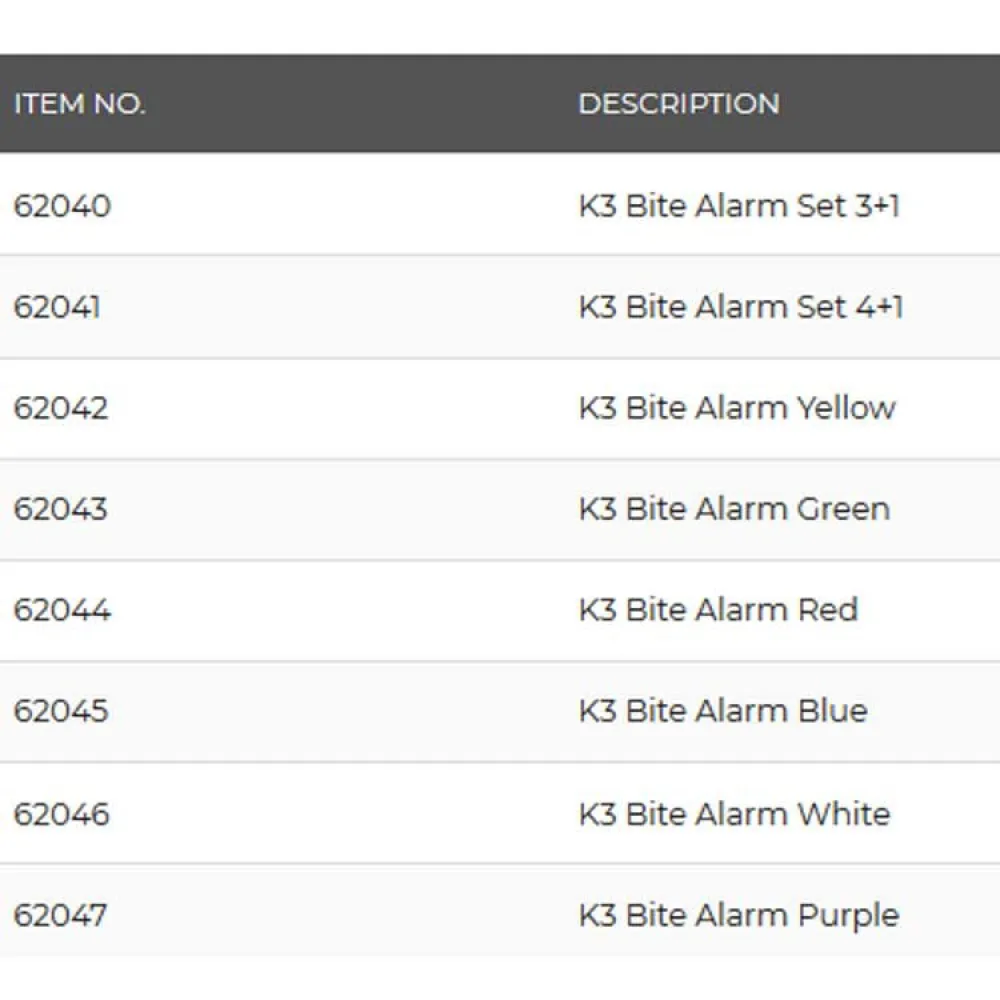This screenshot has height=1000, width=1000.
Task: Choose item number 62044
Action: (62, 610)
